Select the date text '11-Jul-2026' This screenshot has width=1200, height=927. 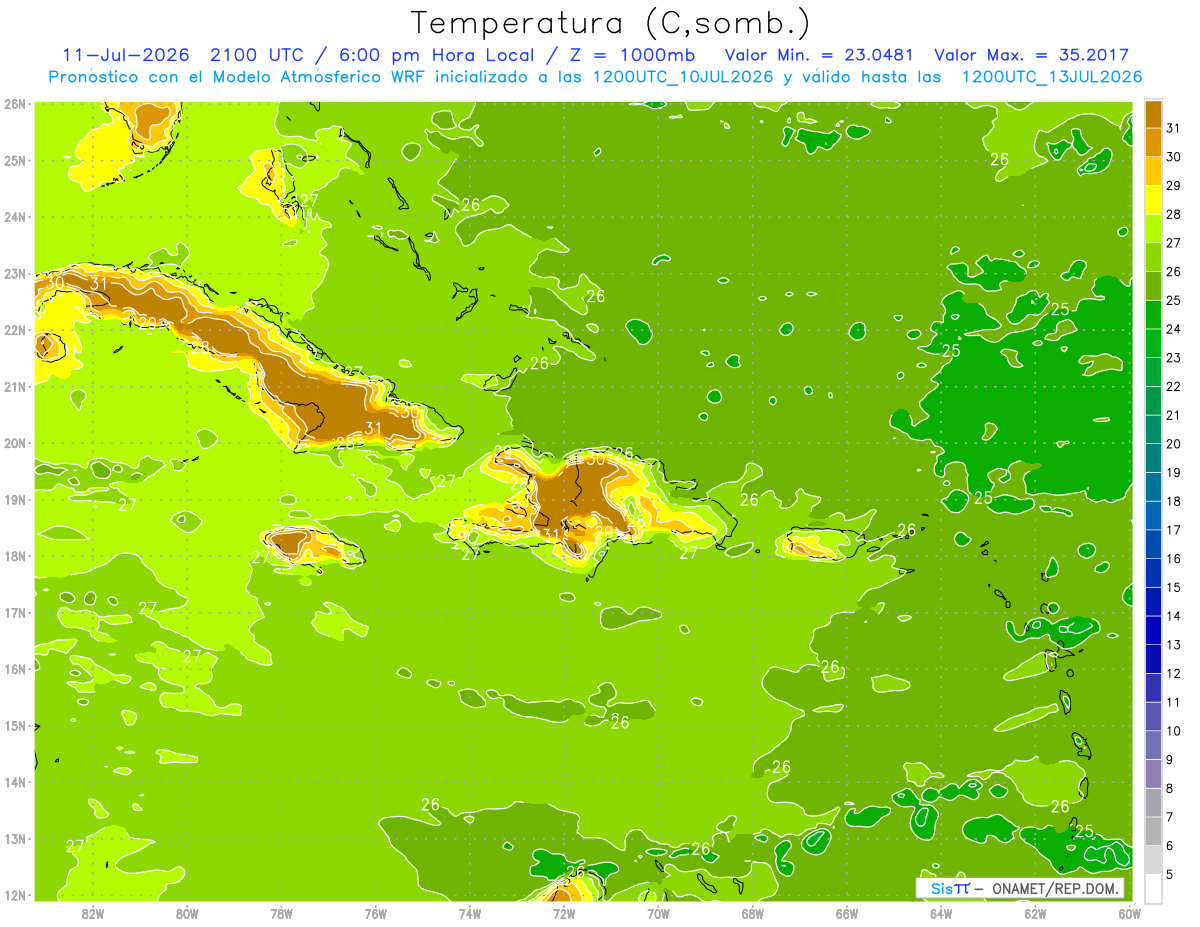126,55
